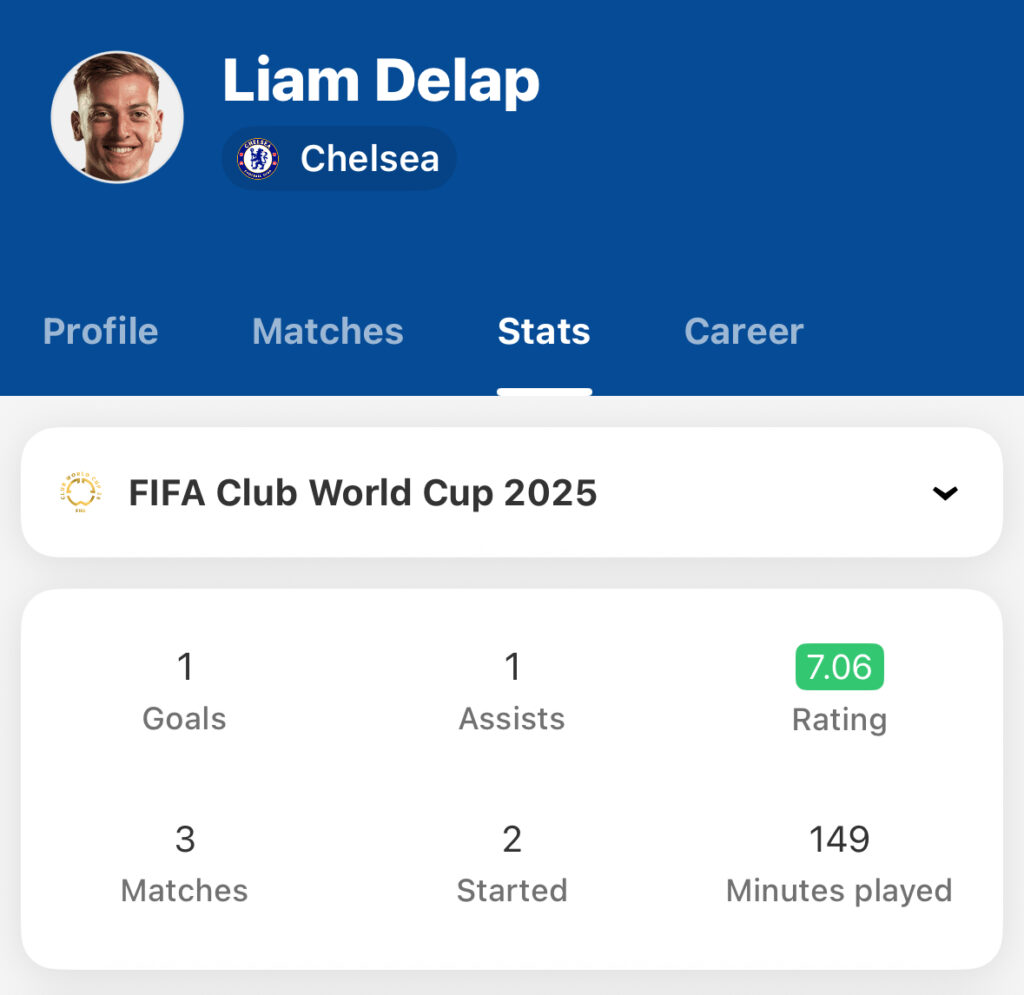Image resolution: width=1024 pixels, height=995 pixels.
Task: Tap the Started stat of 2
Action: (x=512, y=839)
